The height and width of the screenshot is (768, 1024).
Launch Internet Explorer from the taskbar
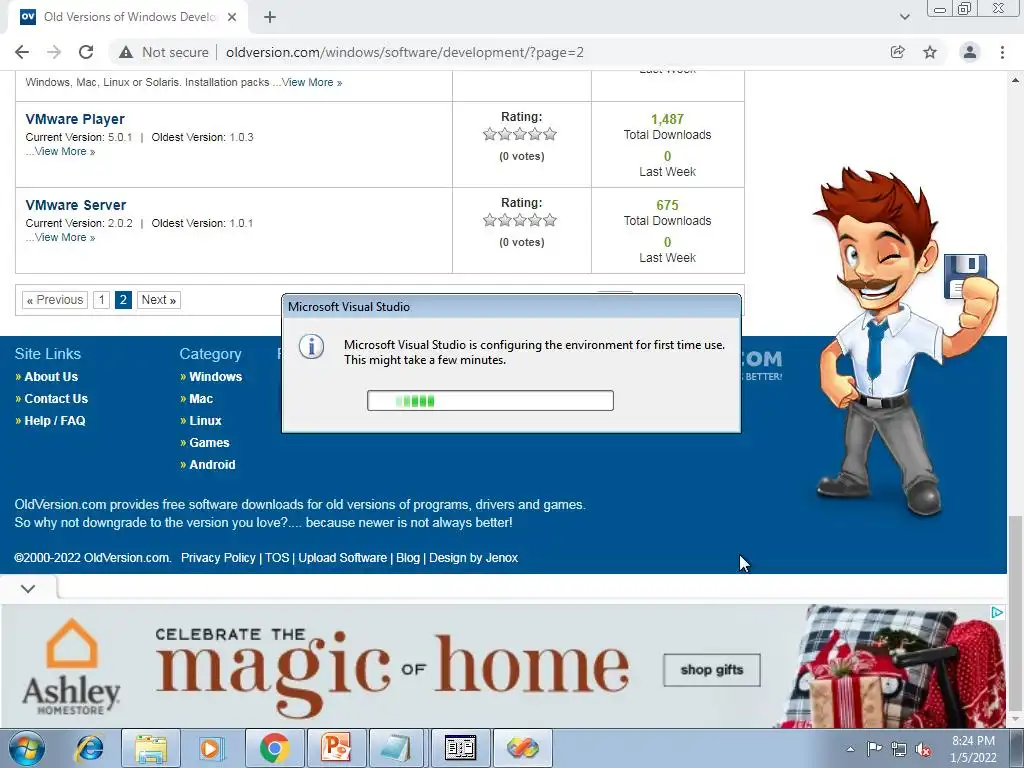[89, 748]
